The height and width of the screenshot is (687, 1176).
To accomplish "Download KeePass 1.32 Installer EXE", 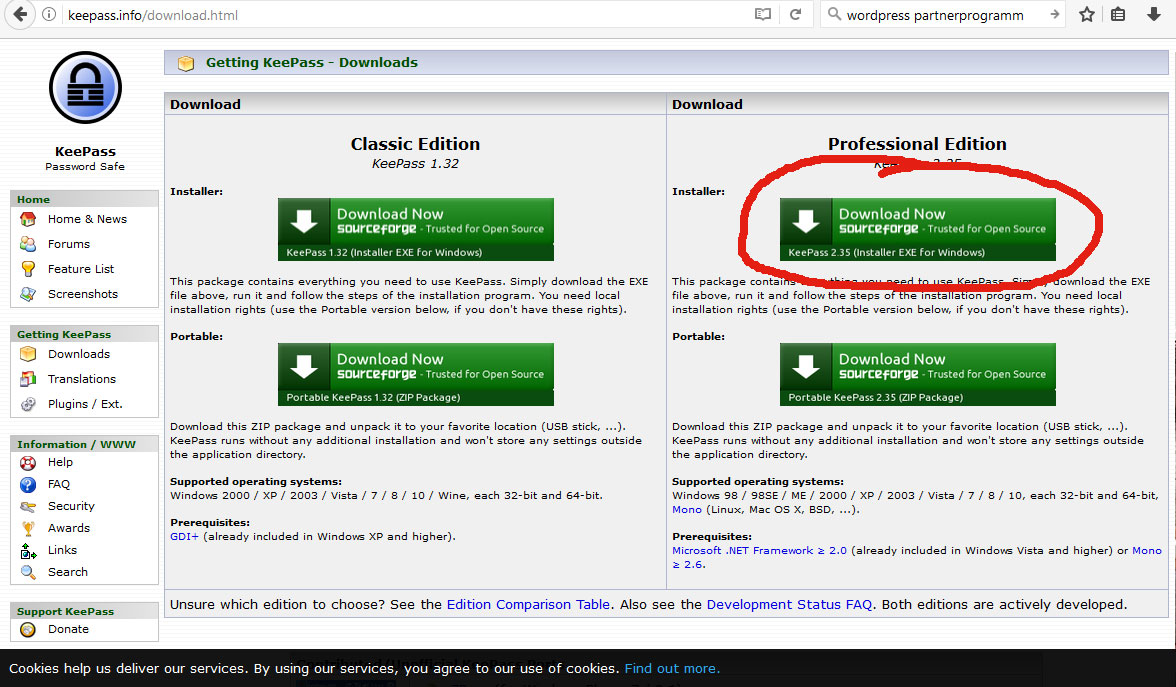I will tap(416, 230).
